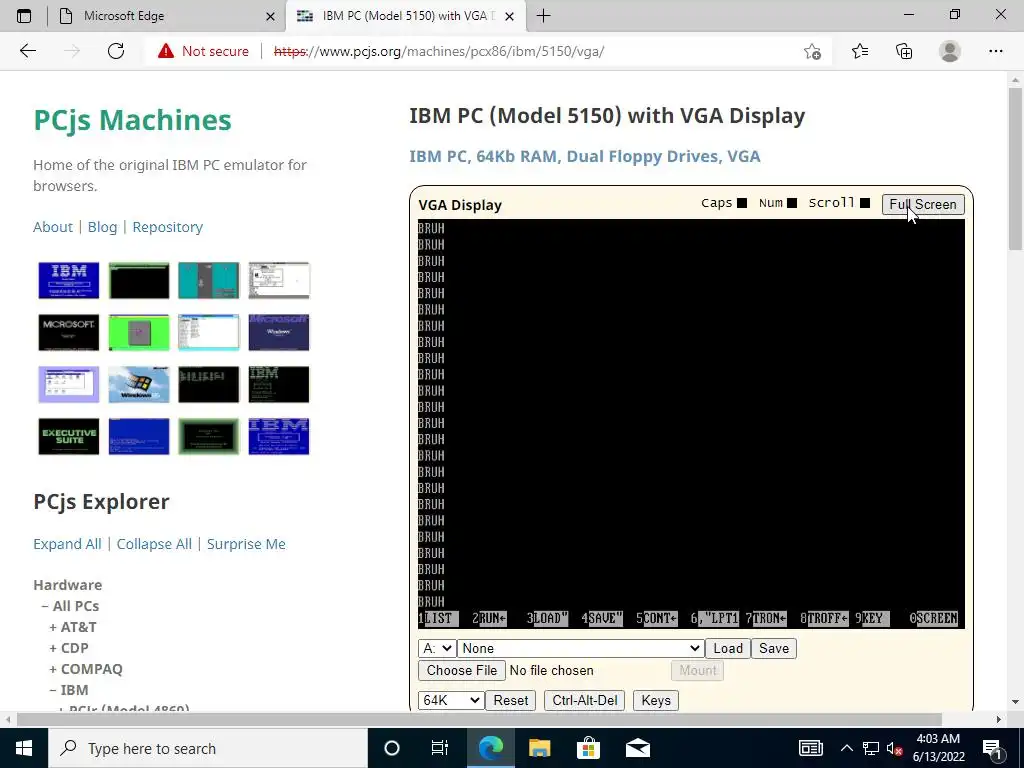
Task: Collapse the IBM tree node
Action: 54,690
